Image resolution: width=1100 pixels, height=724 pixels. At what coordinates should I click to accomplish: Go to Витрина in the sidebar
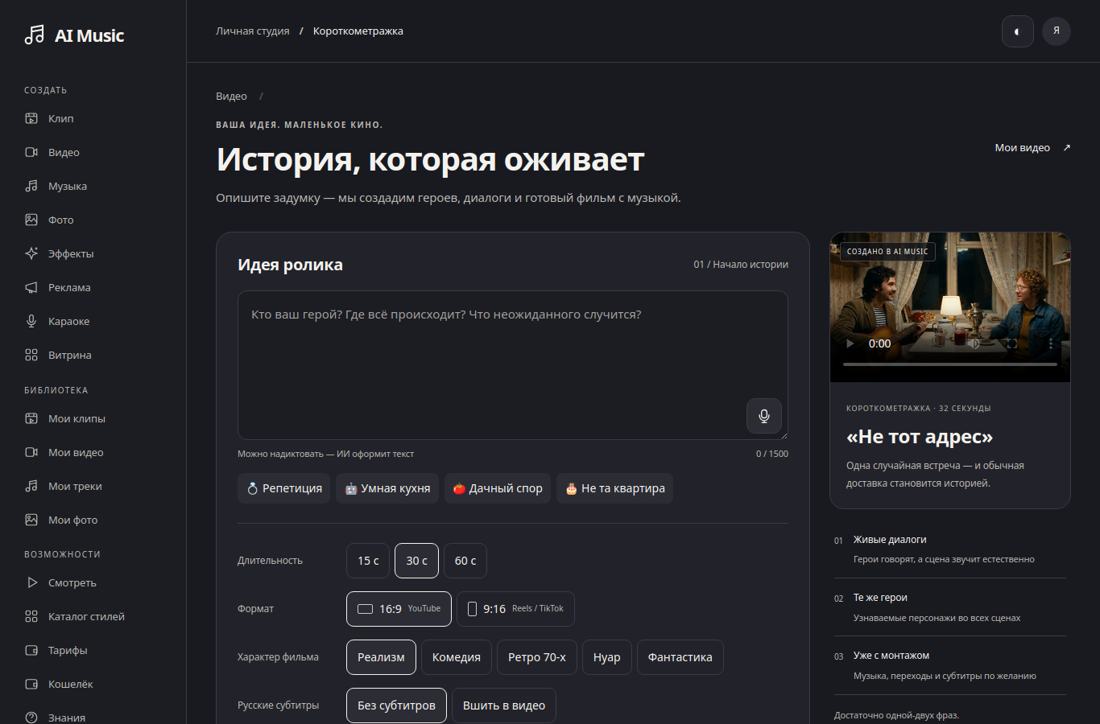tap(58, 355)
